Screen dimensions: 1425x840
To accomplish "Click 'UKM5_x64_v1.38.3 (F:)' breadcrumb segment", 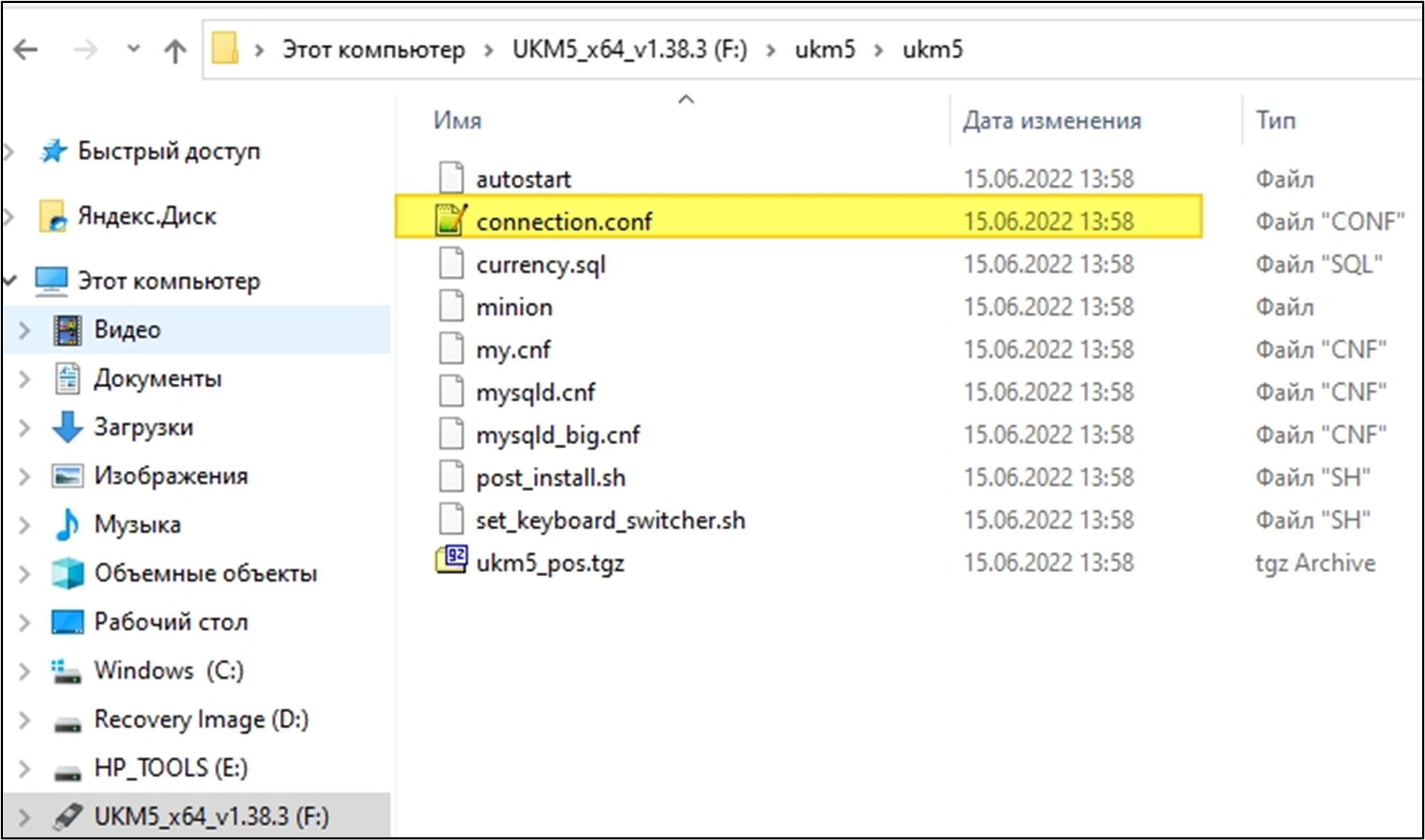I will pos(629,50).
